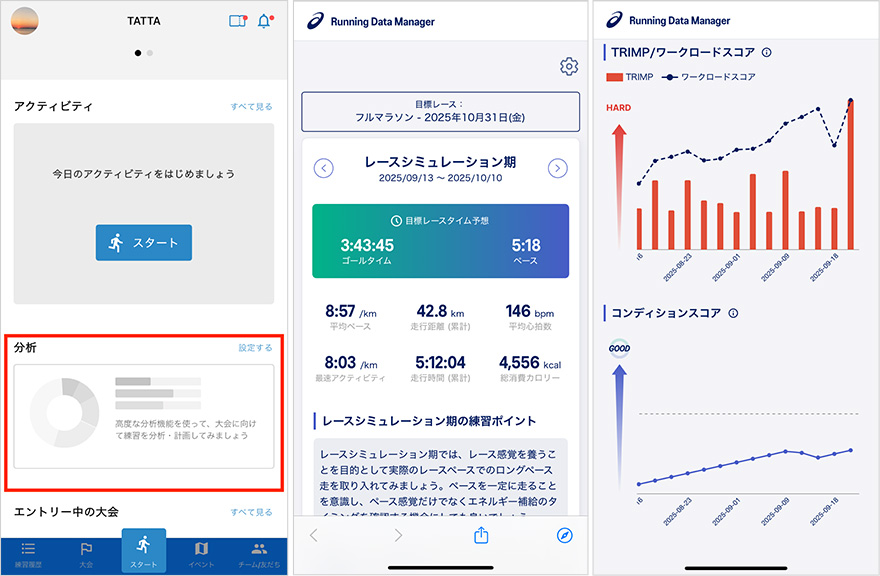The image size is (880, 576).
Task: Select the 目標レース full marathon box
Action: pyautogui.click(x=440, y=111)
